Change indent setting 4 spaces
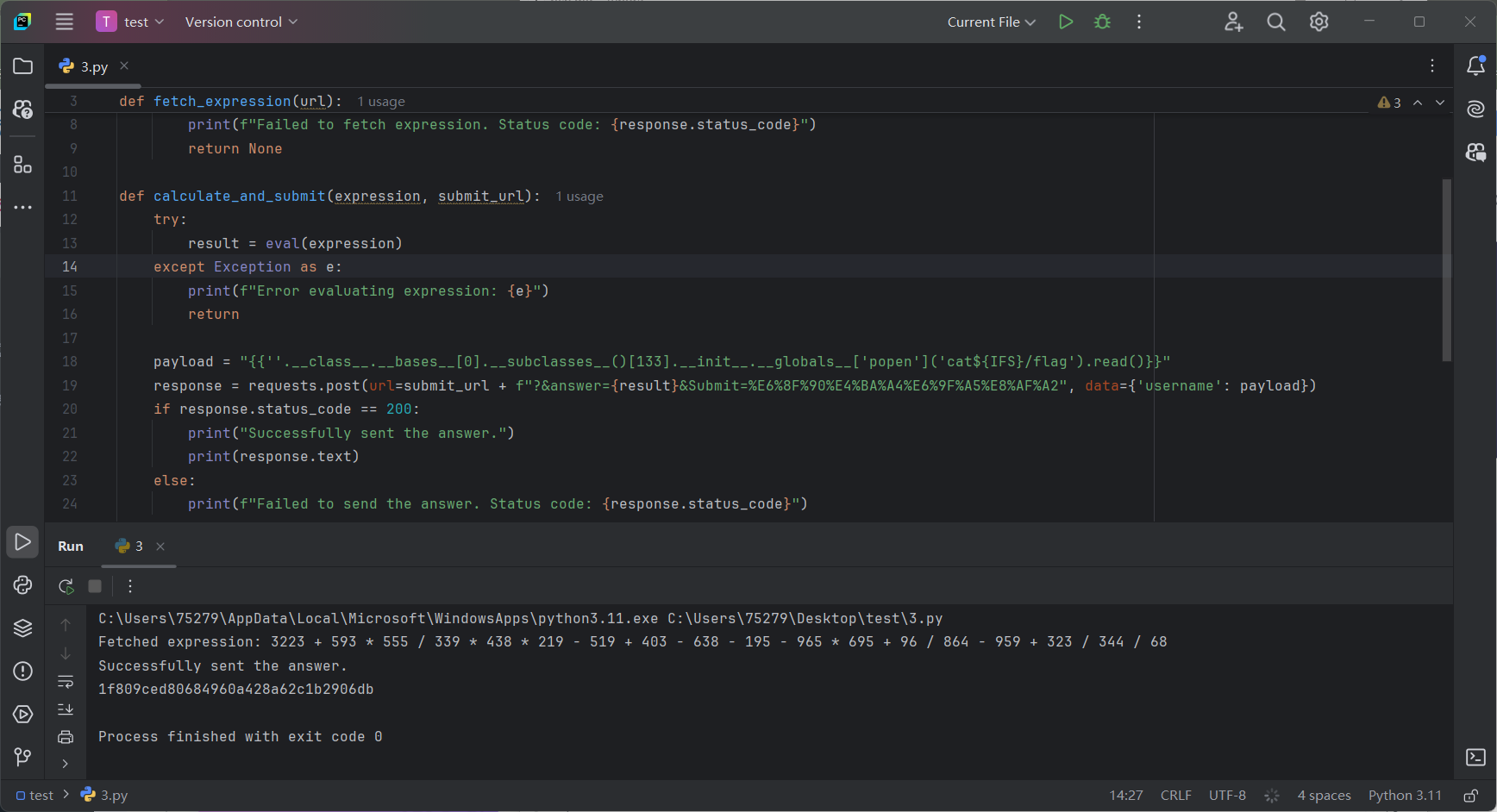 tap(1325, 796)
